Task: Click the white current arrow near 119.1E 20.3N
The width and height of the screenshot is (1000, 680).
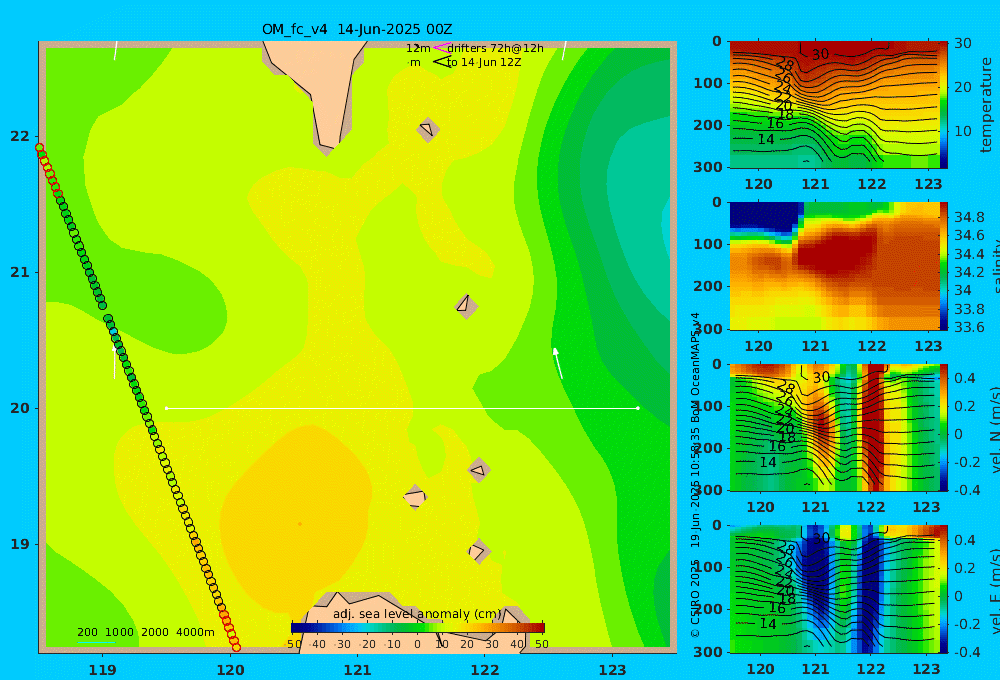Action: (115, 363)
